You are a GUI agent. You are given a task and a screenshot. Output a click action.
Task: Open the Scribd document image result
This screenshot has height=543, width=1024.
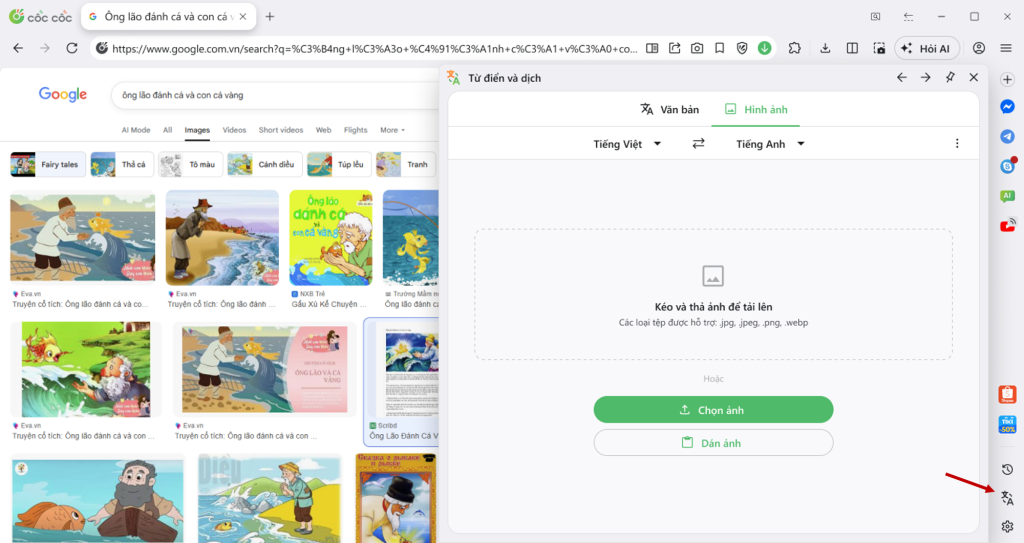click(x=403, y=369)
